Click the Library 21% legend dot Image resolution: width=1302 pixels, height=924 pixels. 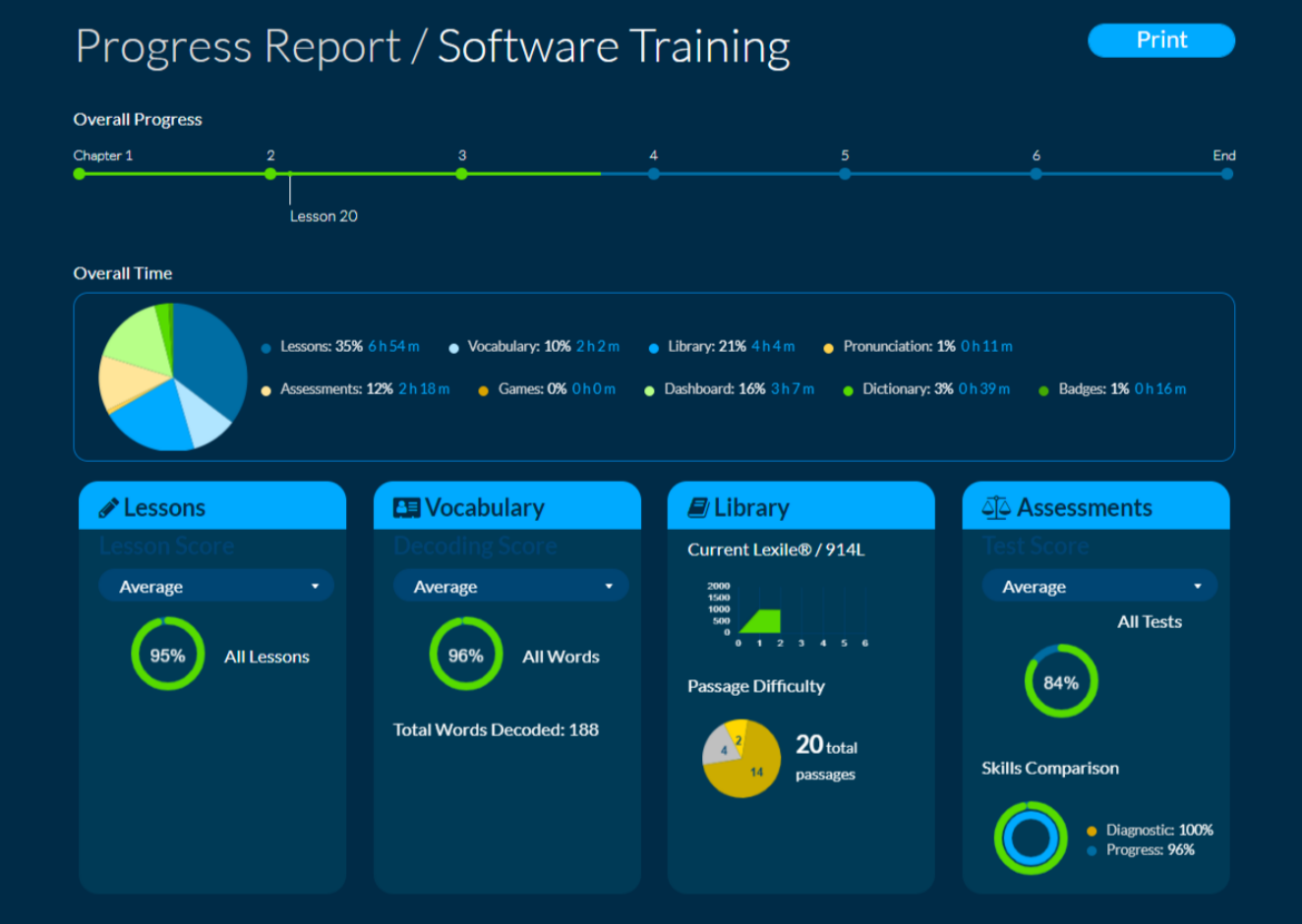[x=654, y=348]
